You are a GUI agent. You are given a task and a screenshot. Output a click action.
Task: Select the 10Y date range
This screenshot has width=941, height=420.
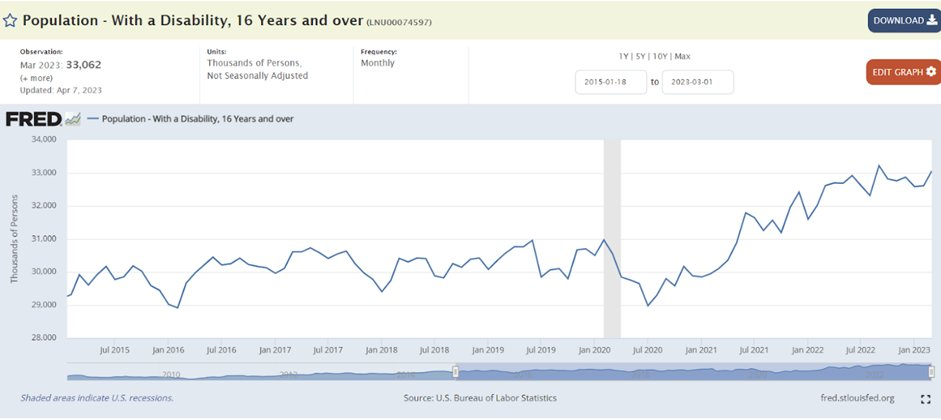pyautogui.click(x=660, y=56)
